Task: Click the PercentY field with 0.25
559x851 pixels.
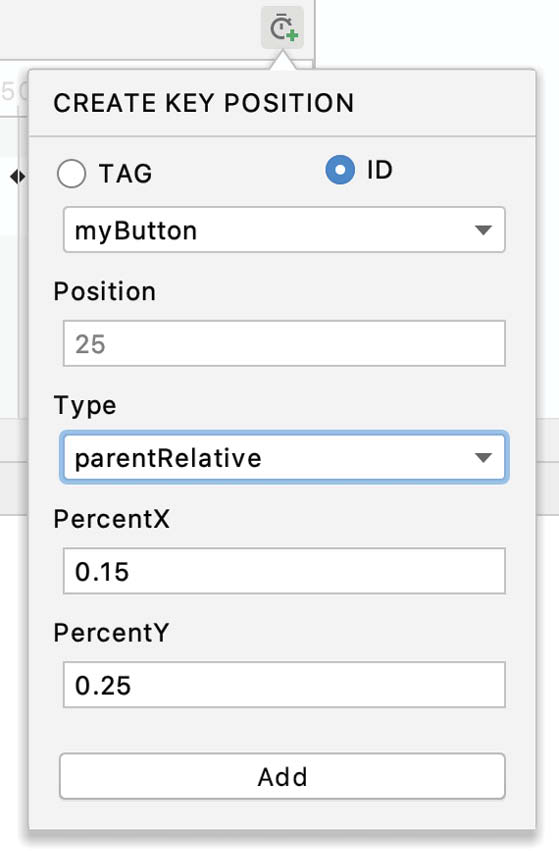Action: (x=284, y=684)
